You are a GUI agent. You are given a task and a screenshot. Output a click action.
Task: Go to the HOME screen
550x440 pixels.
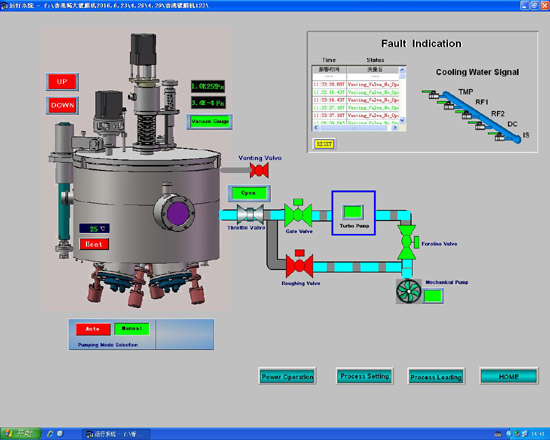(x=509, y=376)
